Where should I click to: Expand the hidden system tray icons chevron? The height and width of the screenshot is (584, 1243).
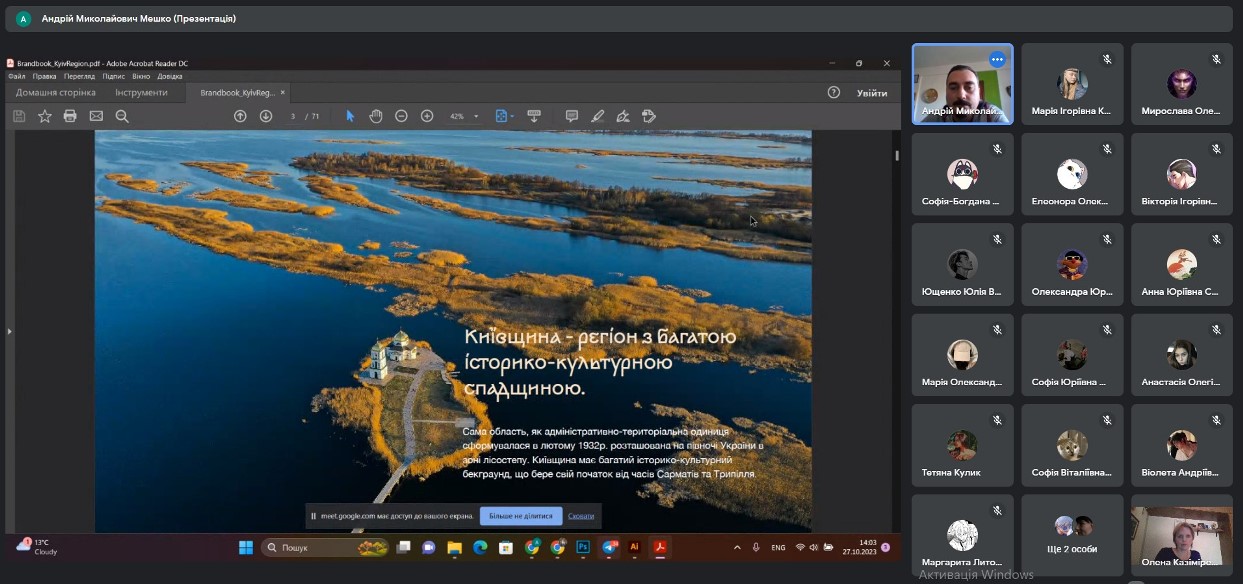pos(738,548)
